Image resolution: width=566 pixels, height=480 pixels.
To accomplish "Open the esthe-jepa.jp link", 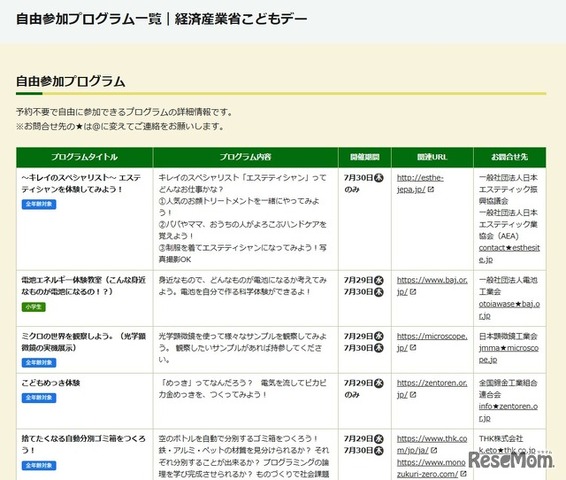I will 420,183.
